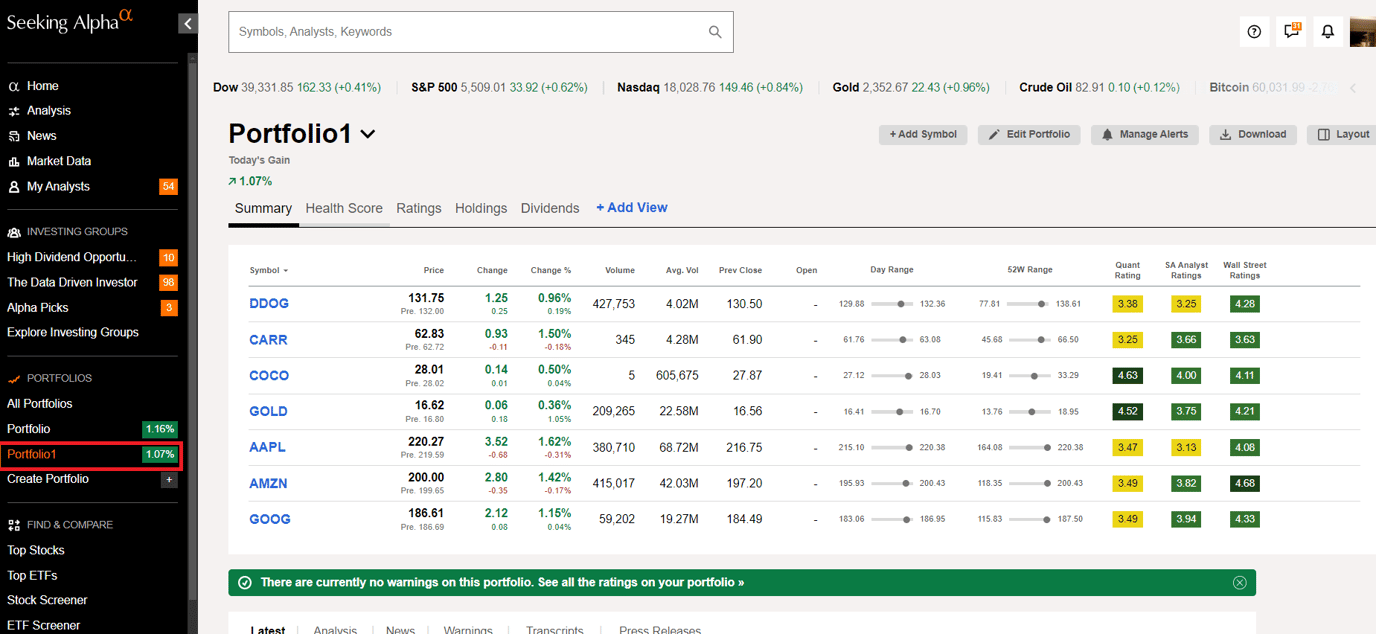
Task: Open All Portfolios in sidebar
Action: [40, 404]
